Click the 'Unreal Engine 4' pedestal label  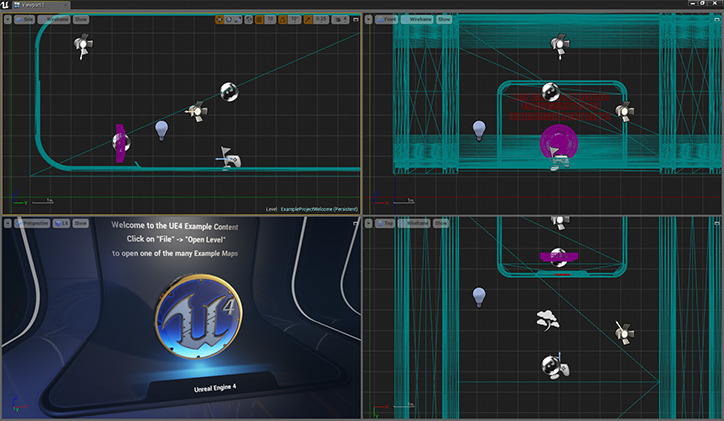[215, 388]
